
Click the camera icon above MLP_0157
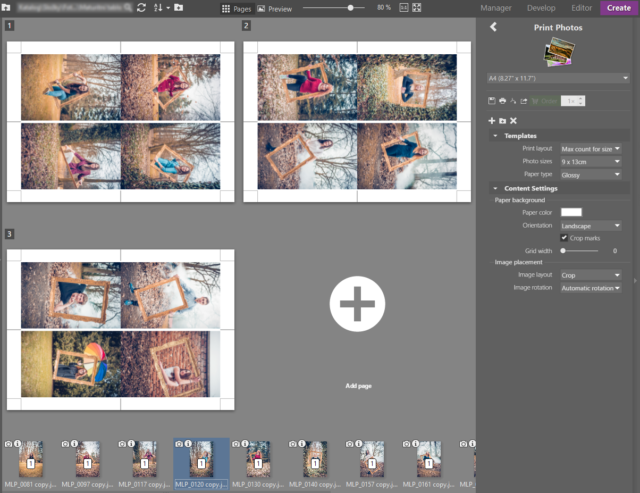point(349,444)
